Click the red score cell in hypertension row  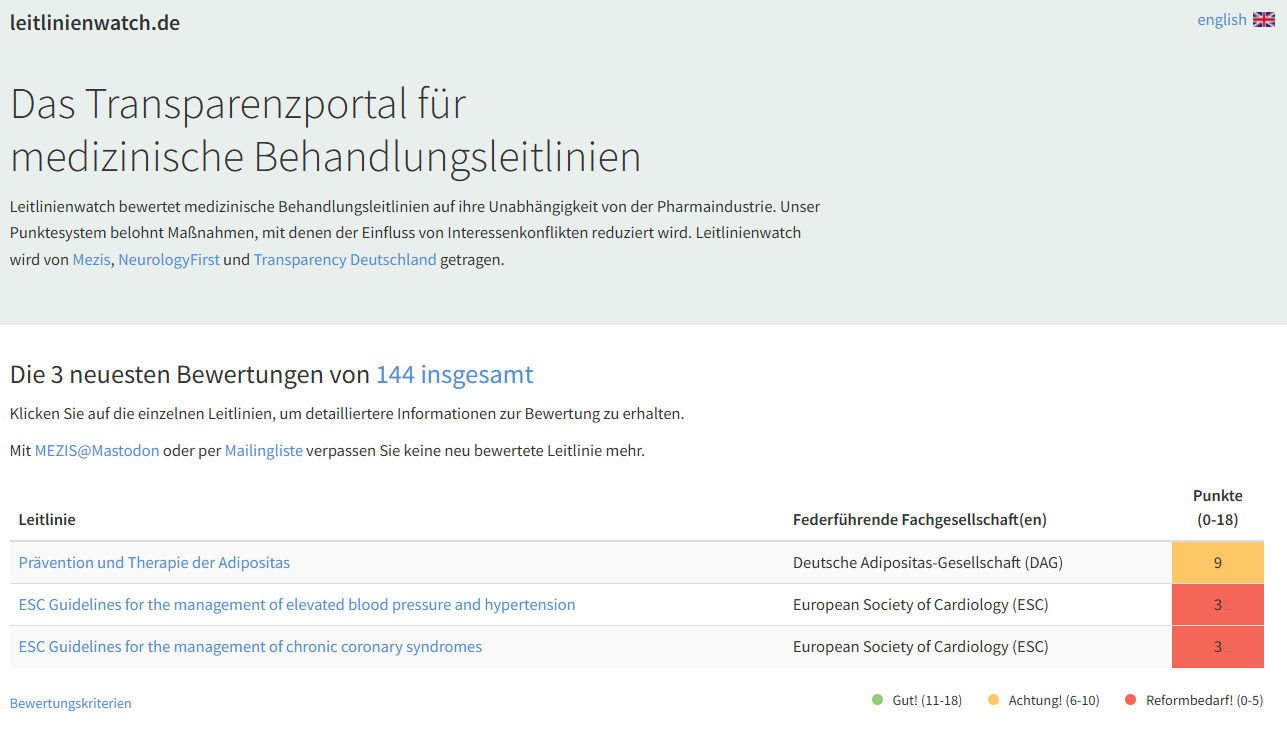pos(1218,605)
